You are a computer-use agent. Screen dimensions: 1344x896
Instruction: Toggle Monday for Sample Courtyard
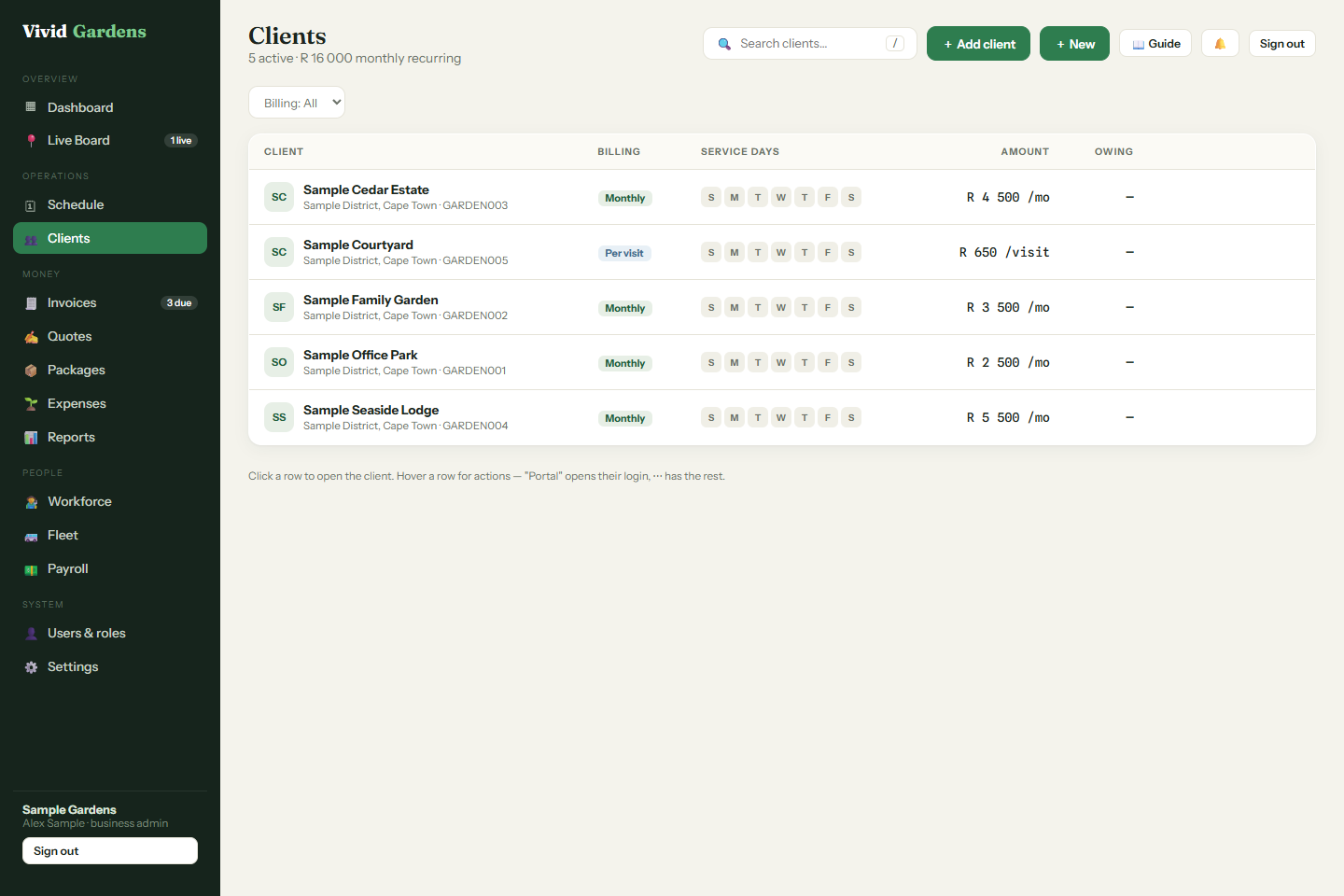pos(735,252)
